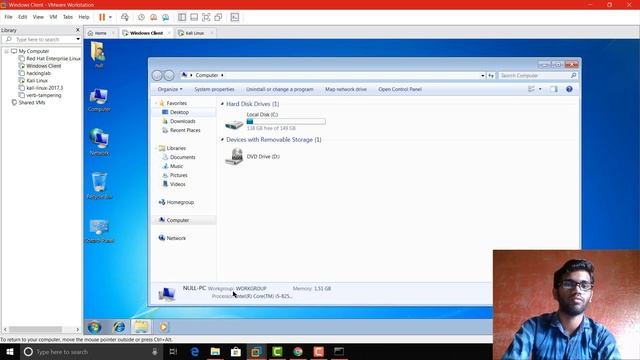
Task: Click the Windows 7 Start orb
Action: [94, 327]
